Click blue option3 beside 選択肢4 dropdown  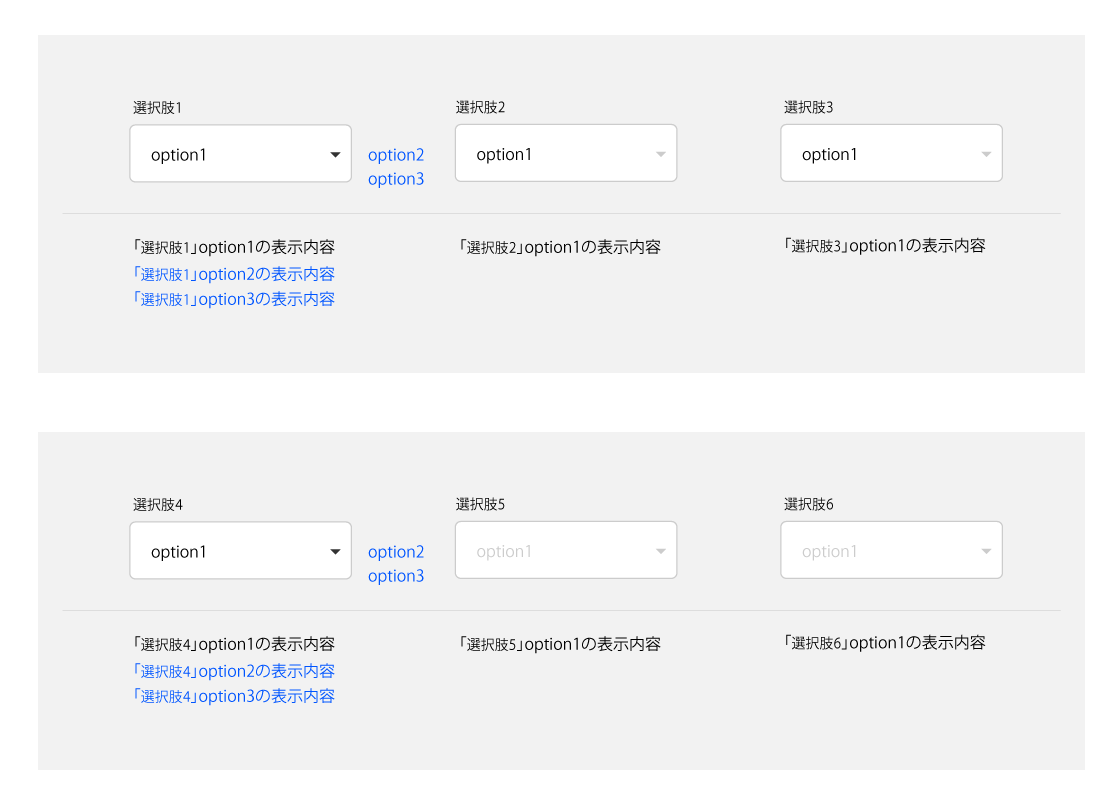(396, 576)
